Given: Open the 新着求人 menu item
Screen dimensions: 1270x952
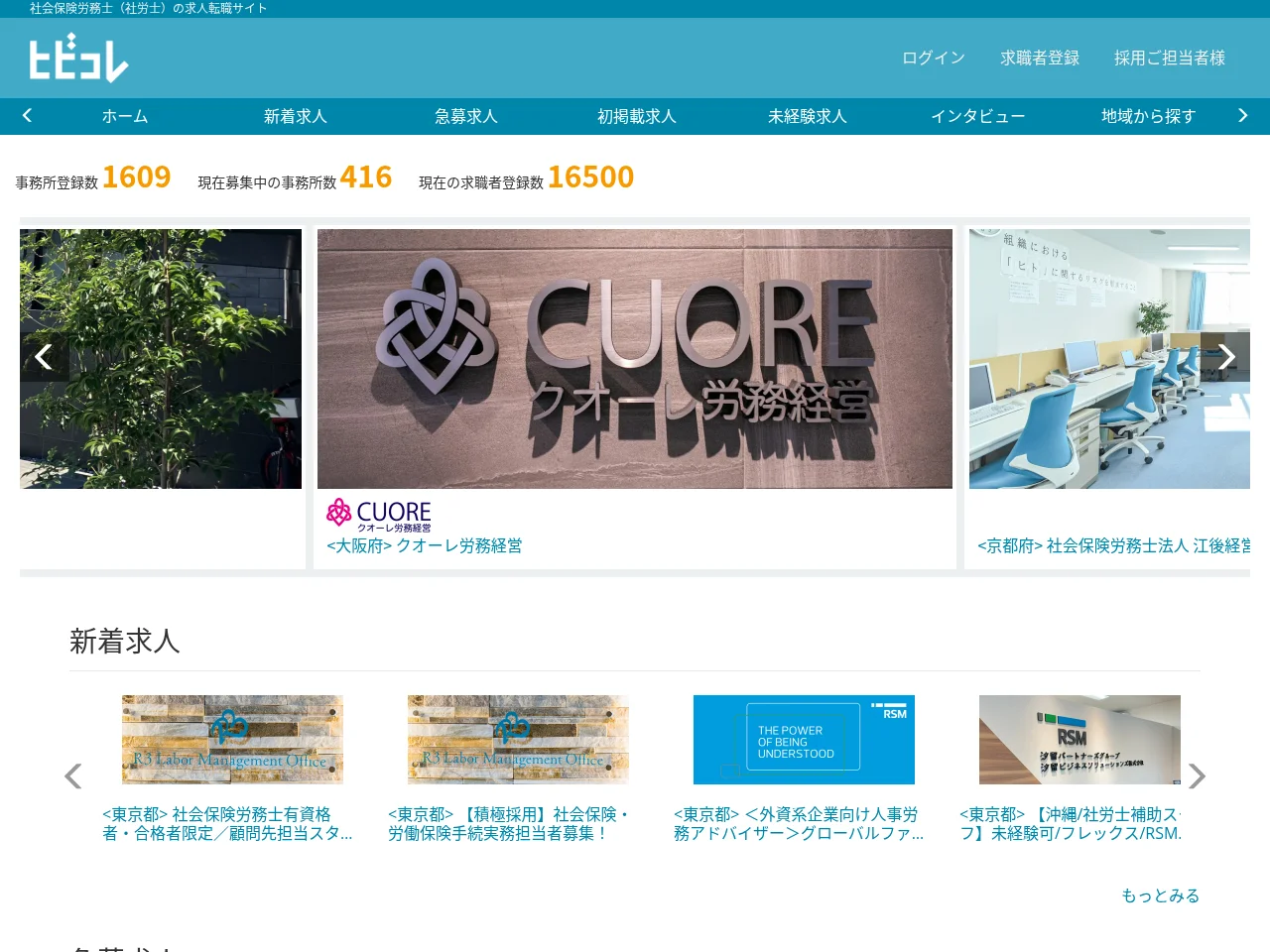Looking at the screenshot, I should (x=296, y=116).
